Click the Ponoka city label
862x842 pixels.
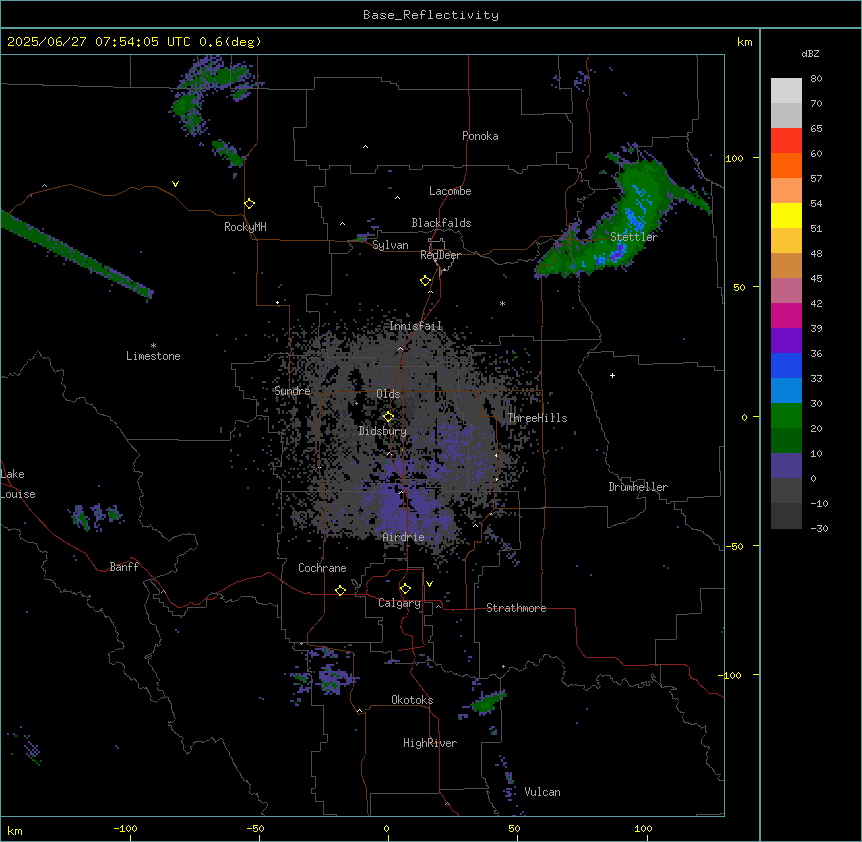click(x=480, y=136)
